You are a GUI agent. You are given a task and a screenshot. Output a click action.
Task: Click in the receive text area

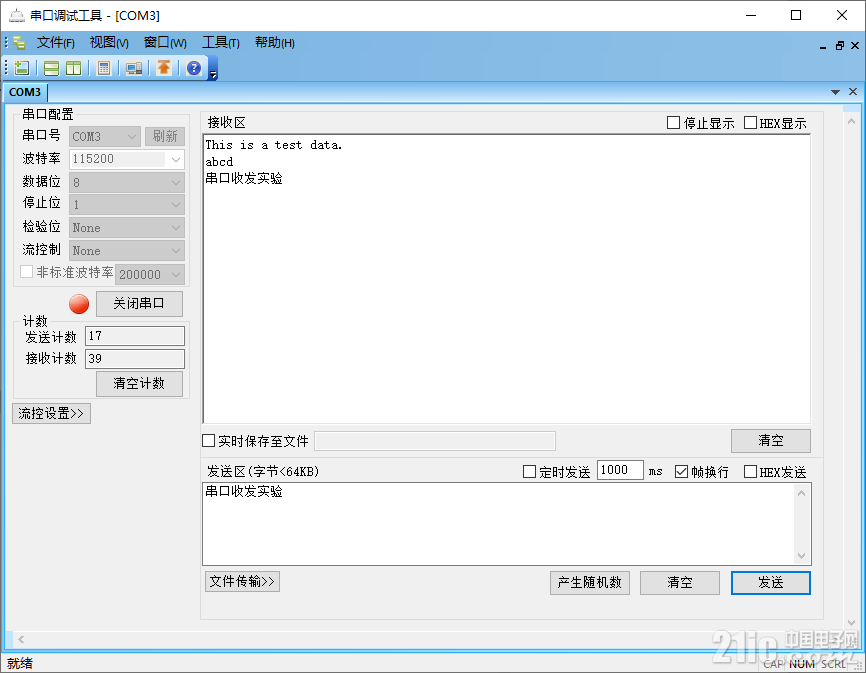tap(506, 279)
